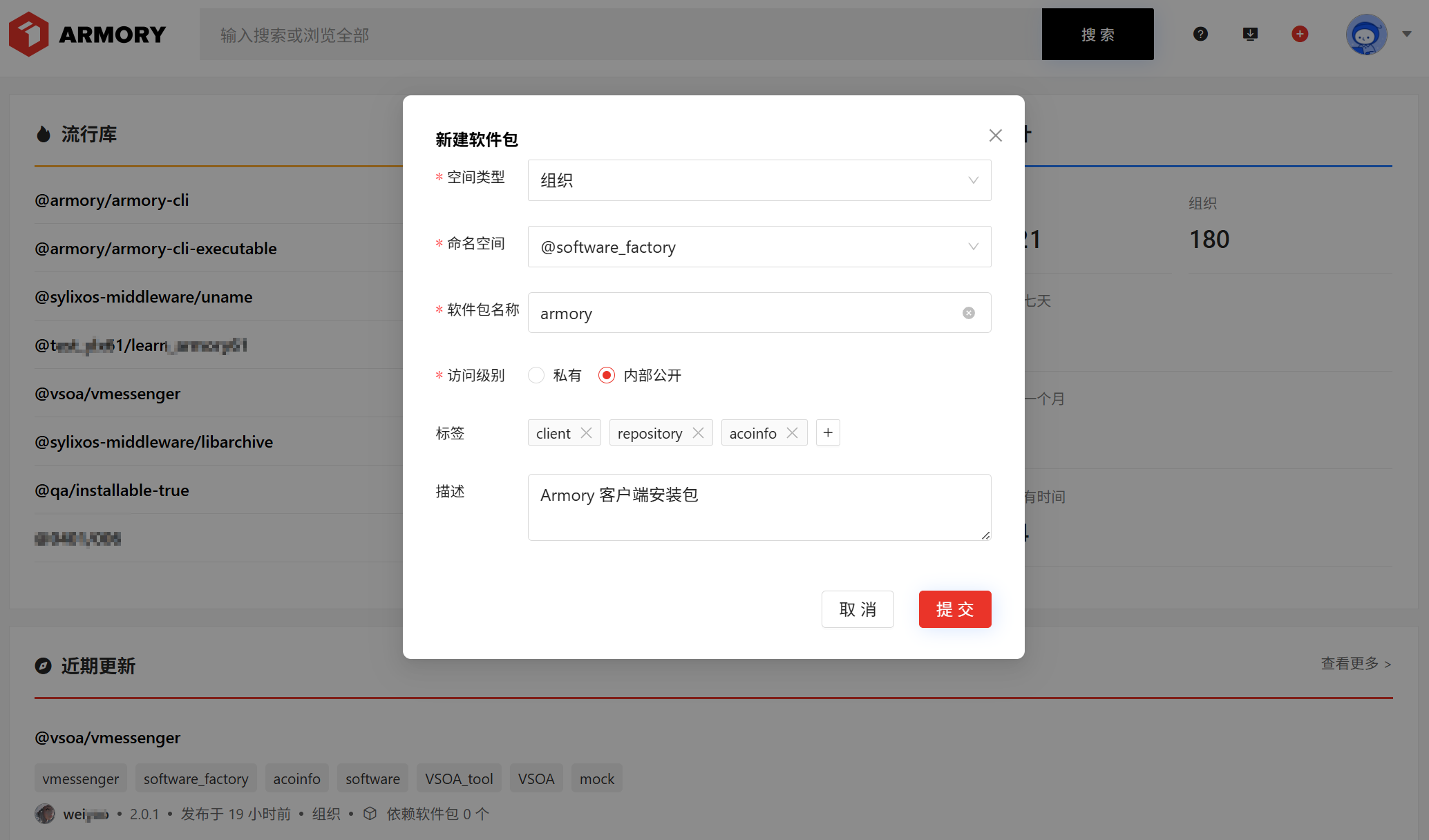The image size is (1429, 840).
Task: Open the namespace @software_factory dropdown
Action: click(x=759, y=247)
